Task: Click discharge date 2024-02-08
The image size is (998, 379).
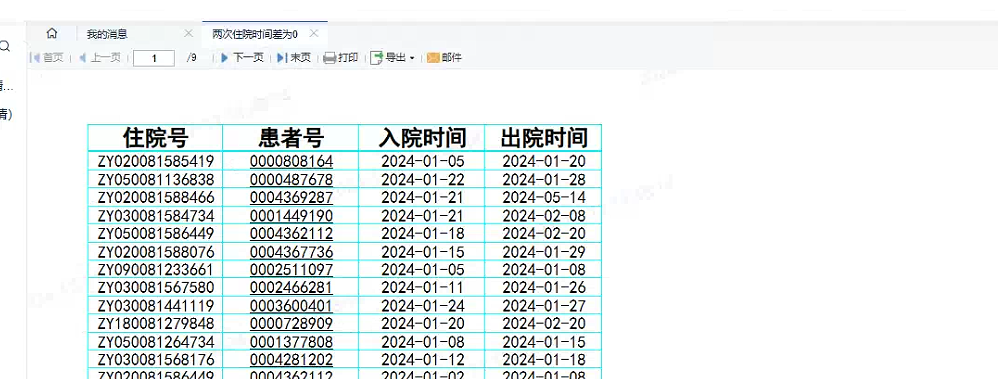Action: [x=544, y=216]
